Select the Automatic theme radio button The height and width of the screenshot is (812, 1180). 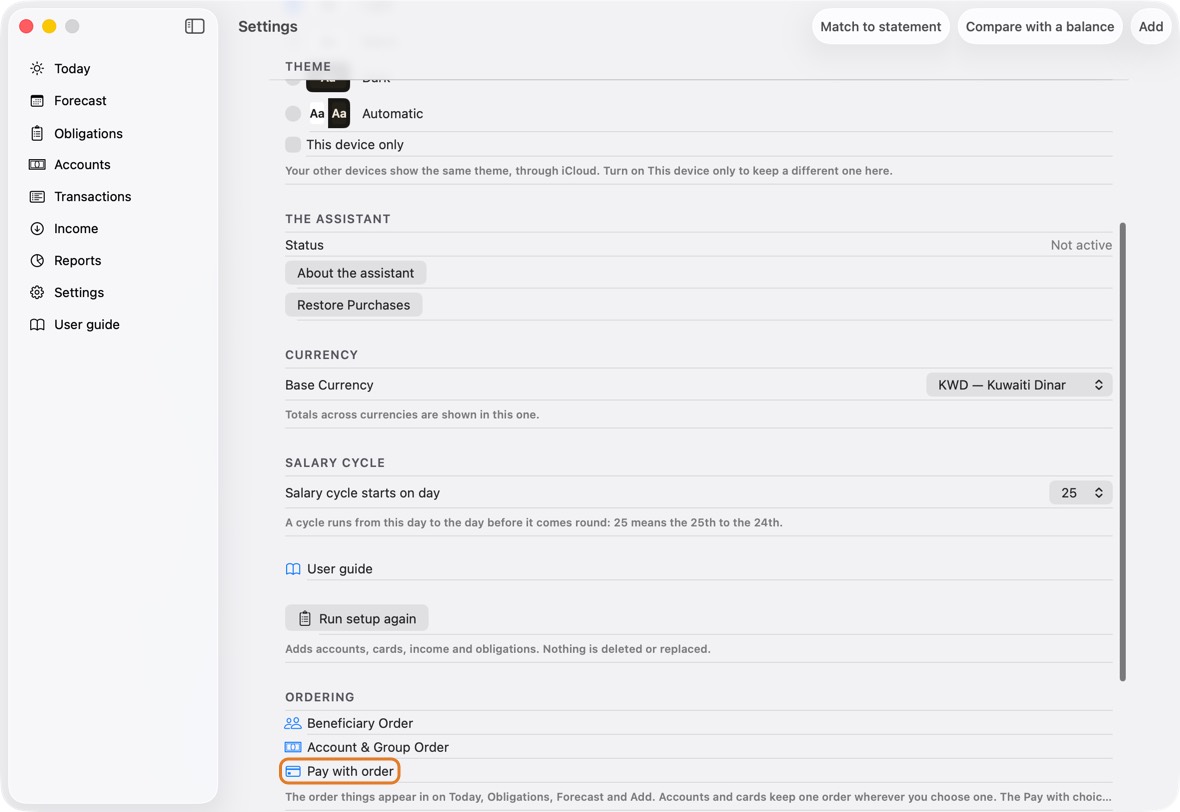point(293,114)
